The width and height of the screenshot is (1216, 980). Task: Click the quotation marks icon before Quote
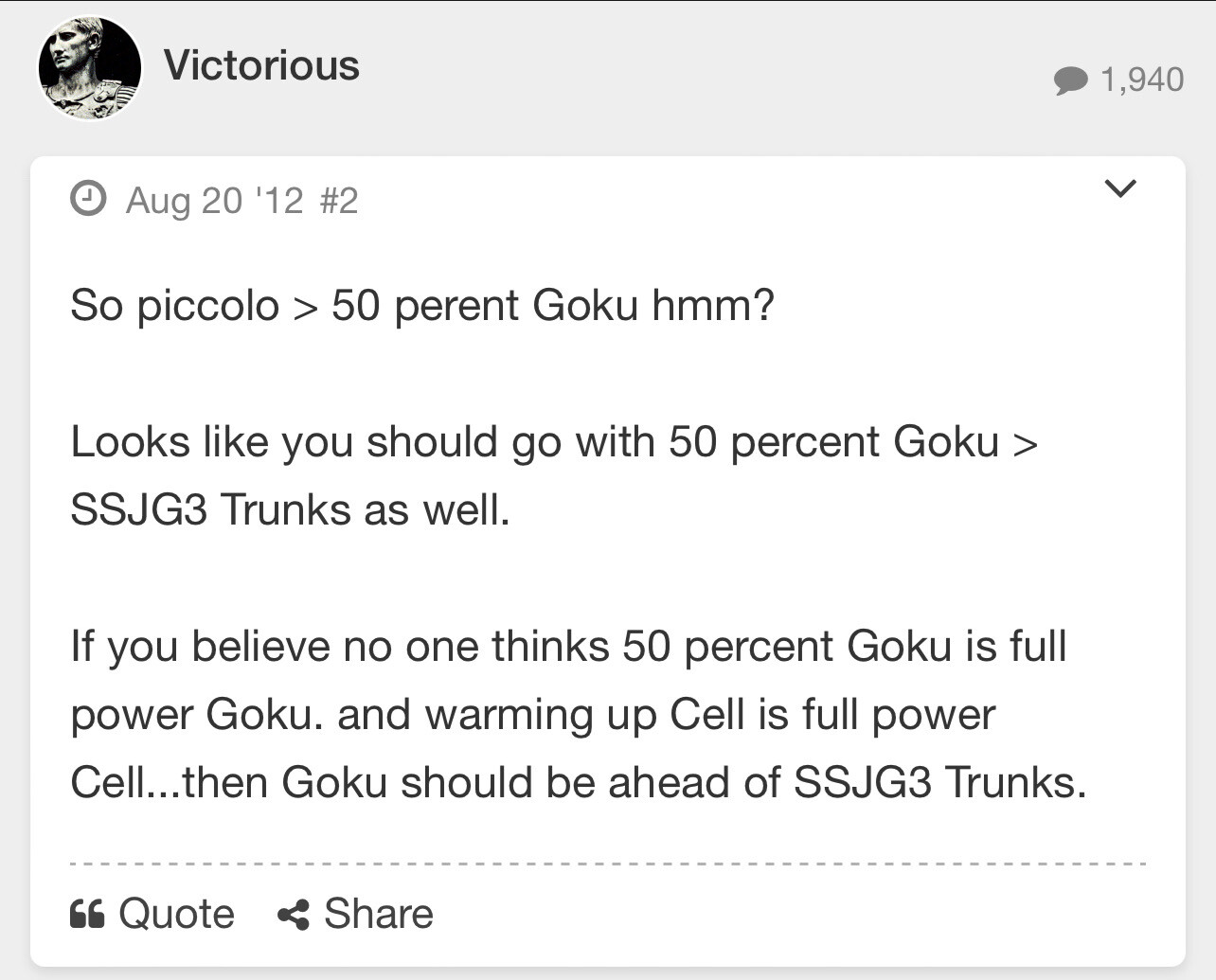(87, 912)
